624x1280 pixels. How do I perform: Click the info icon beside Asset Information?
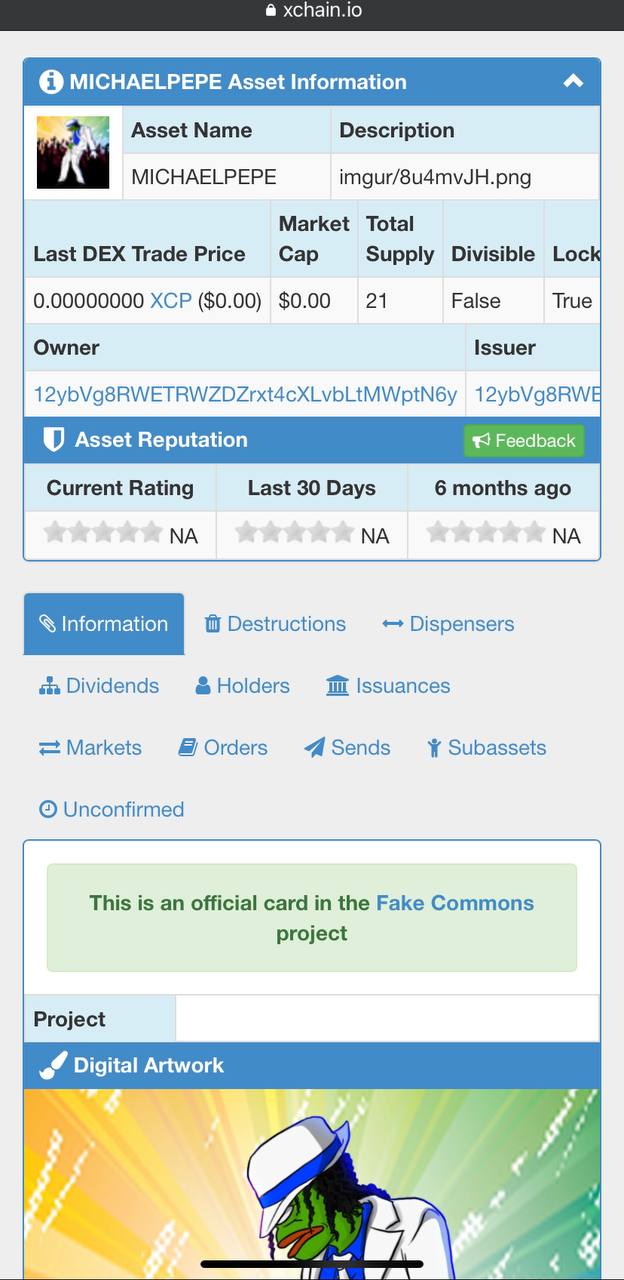pos(51,82)
